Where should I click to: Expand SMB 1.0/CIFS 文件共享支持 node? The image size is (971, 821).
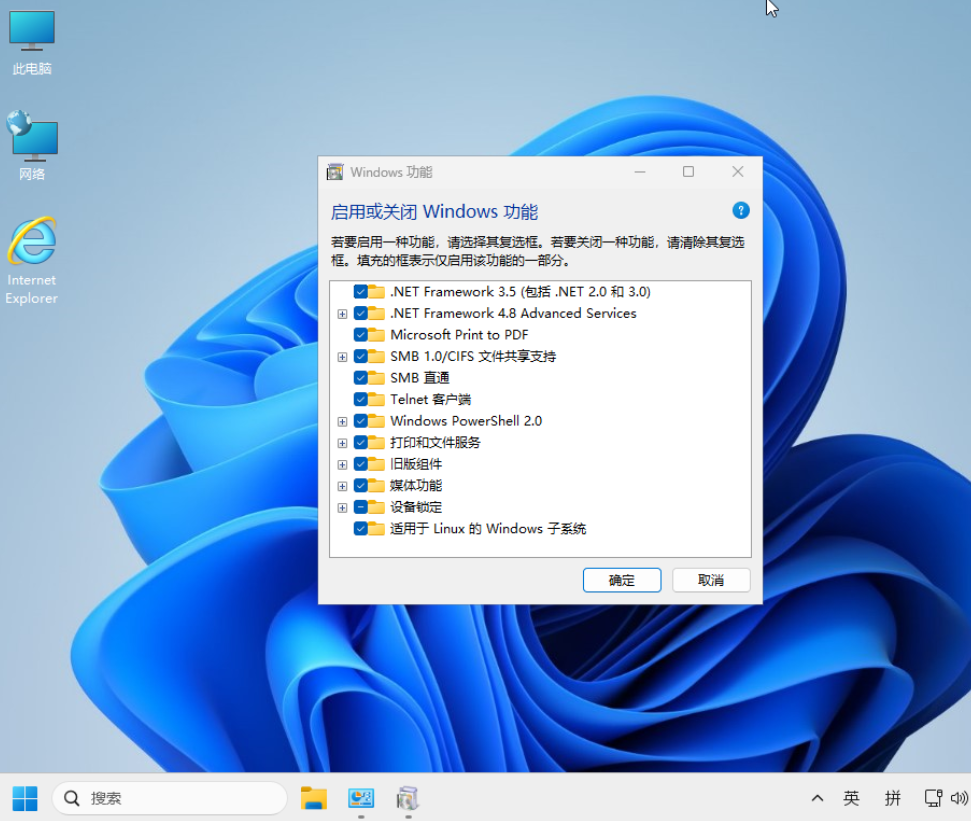point(342,357)
